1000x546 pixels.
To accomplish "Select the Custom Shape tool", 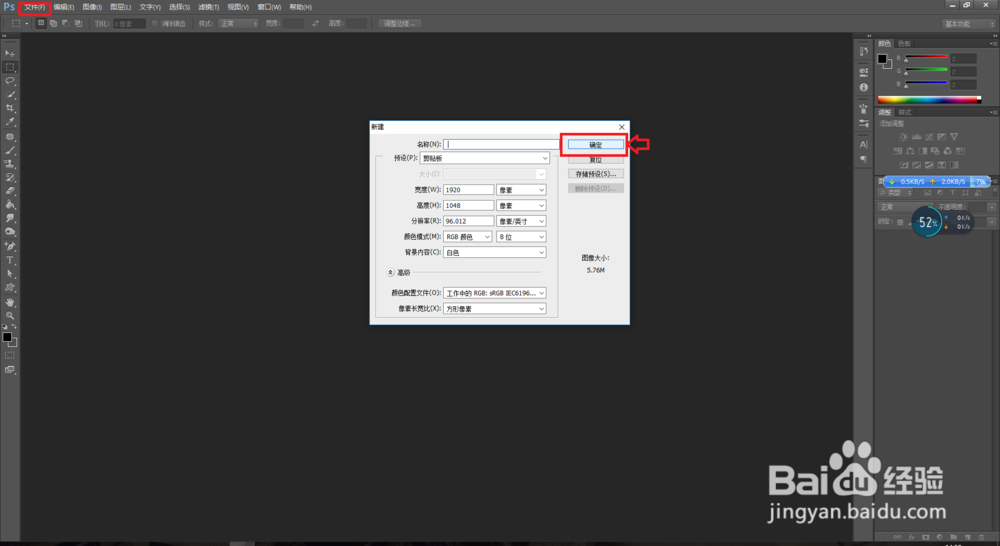I will (x=10, y=288).
